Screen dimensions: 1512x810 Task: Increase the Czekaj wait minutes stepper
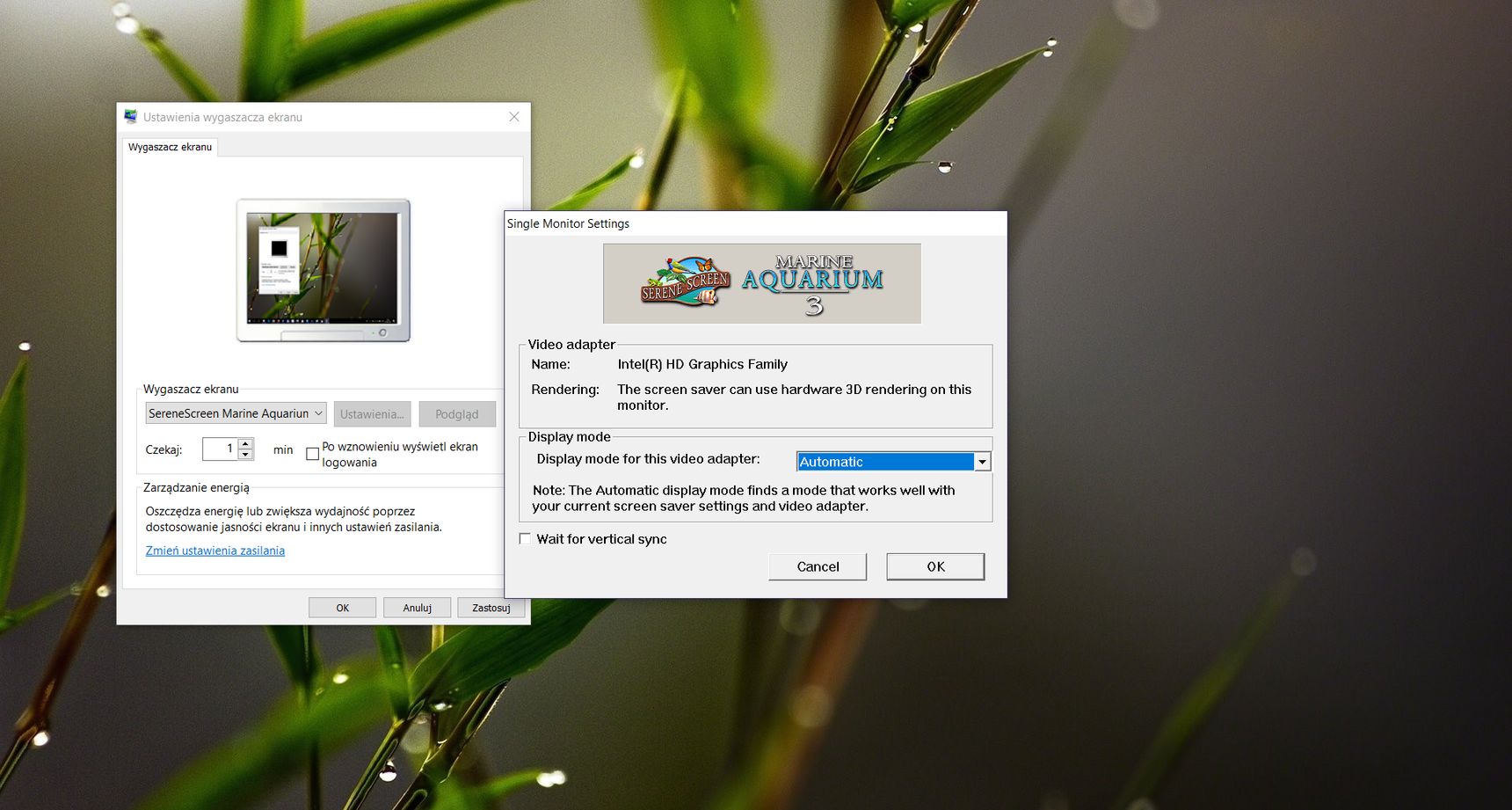(246, 443)
